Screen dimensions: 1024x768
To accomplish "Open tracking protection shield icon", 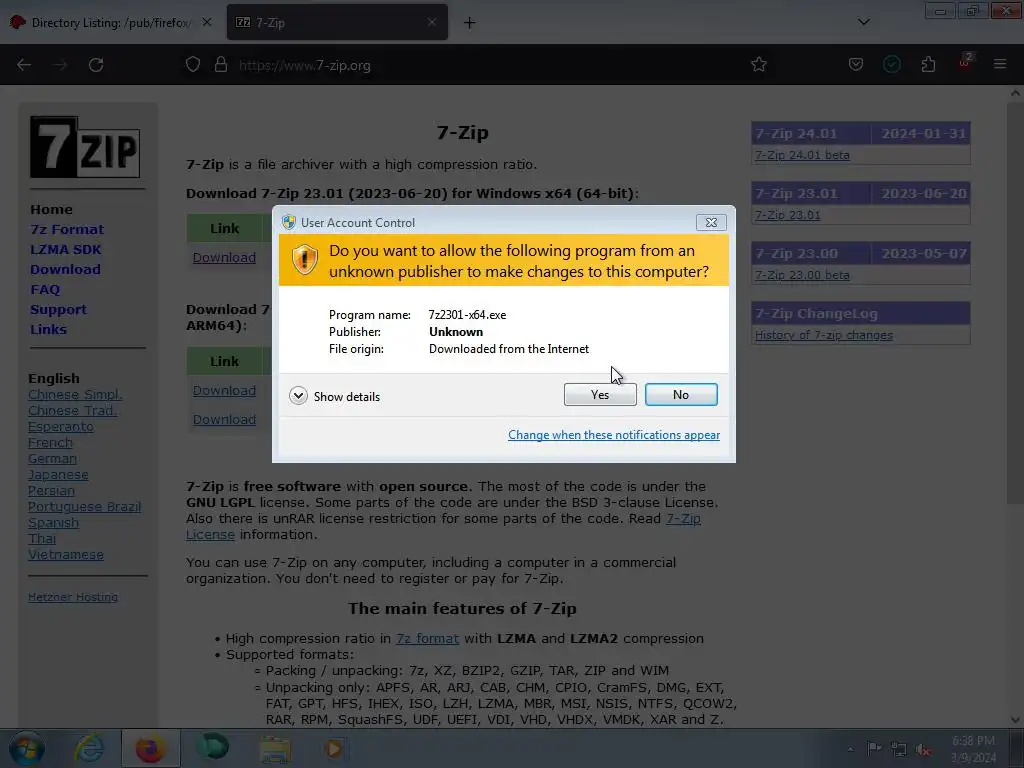I will (193, 65).
